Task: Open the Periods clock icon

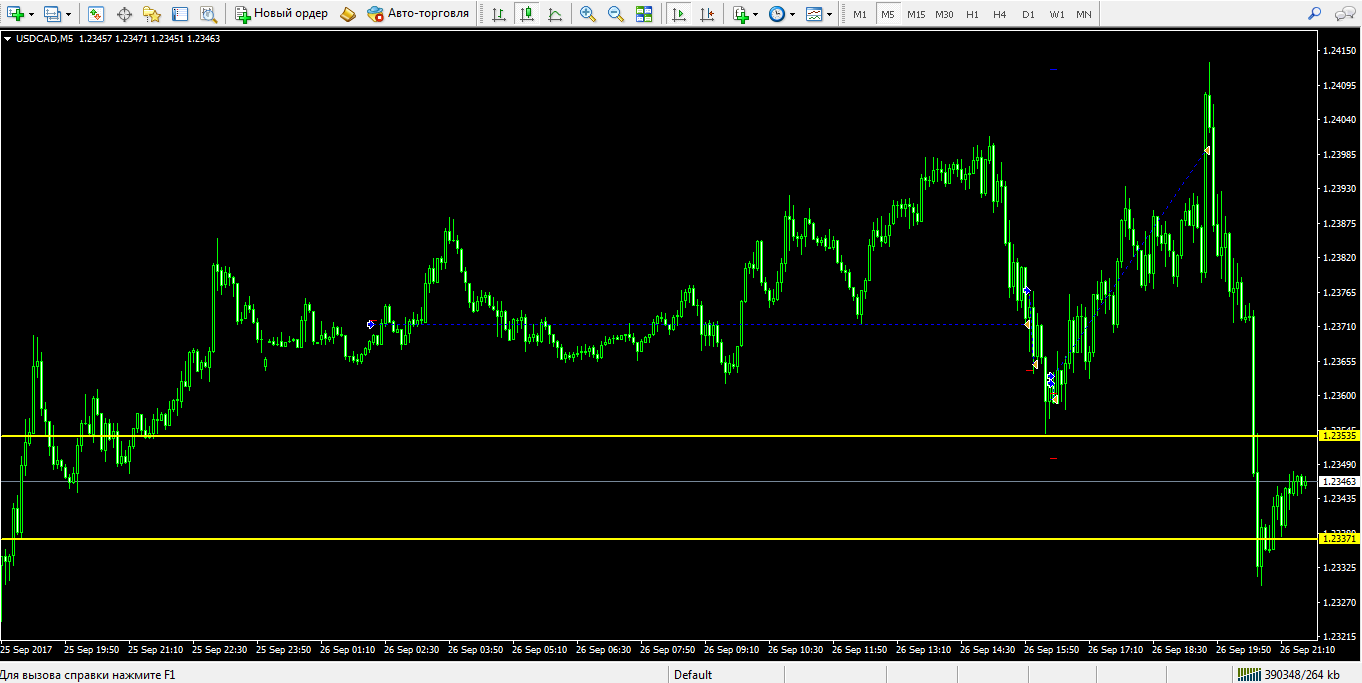Action: click(776, 14)
